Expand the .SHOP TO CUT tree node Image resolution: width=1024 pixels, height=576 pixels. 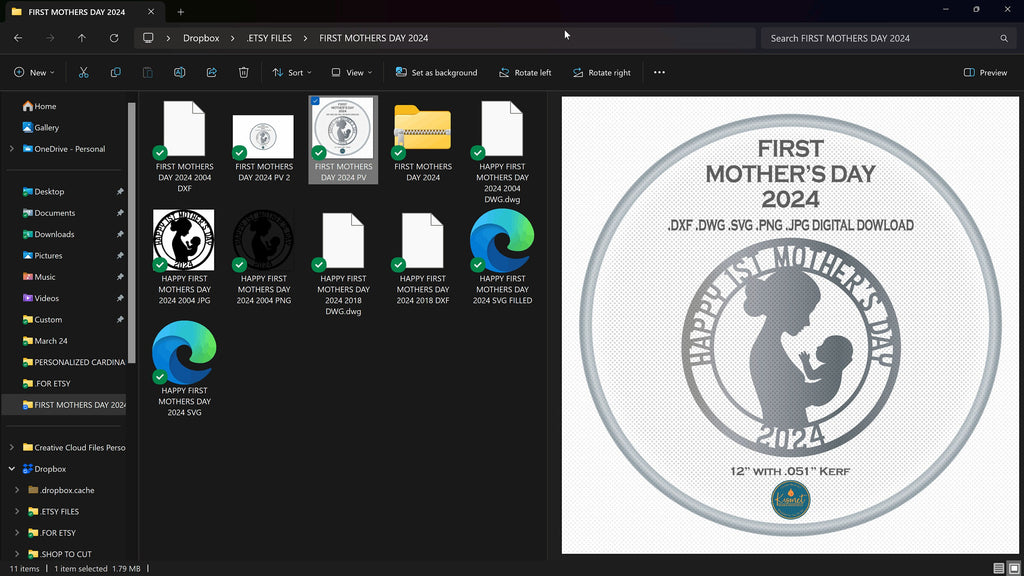coord(18,554)
